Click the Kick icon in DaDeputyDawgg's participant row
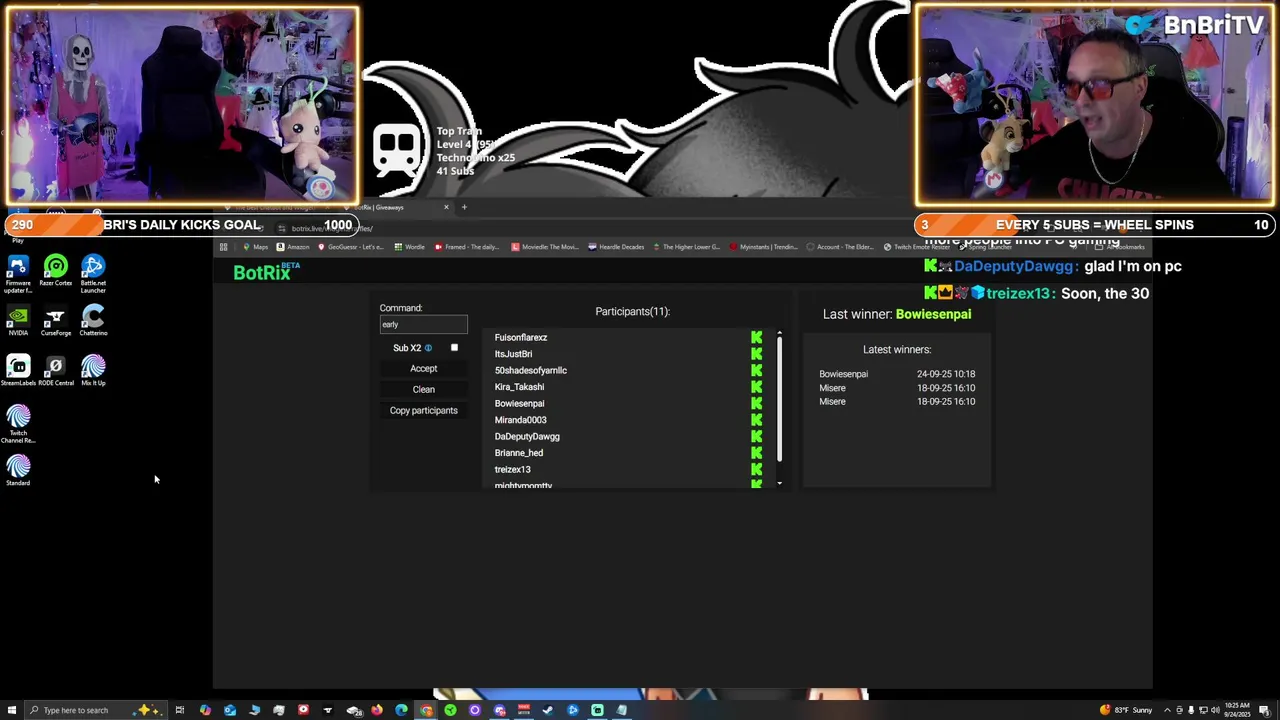The image size is (1280, 720). click(757, 437)
